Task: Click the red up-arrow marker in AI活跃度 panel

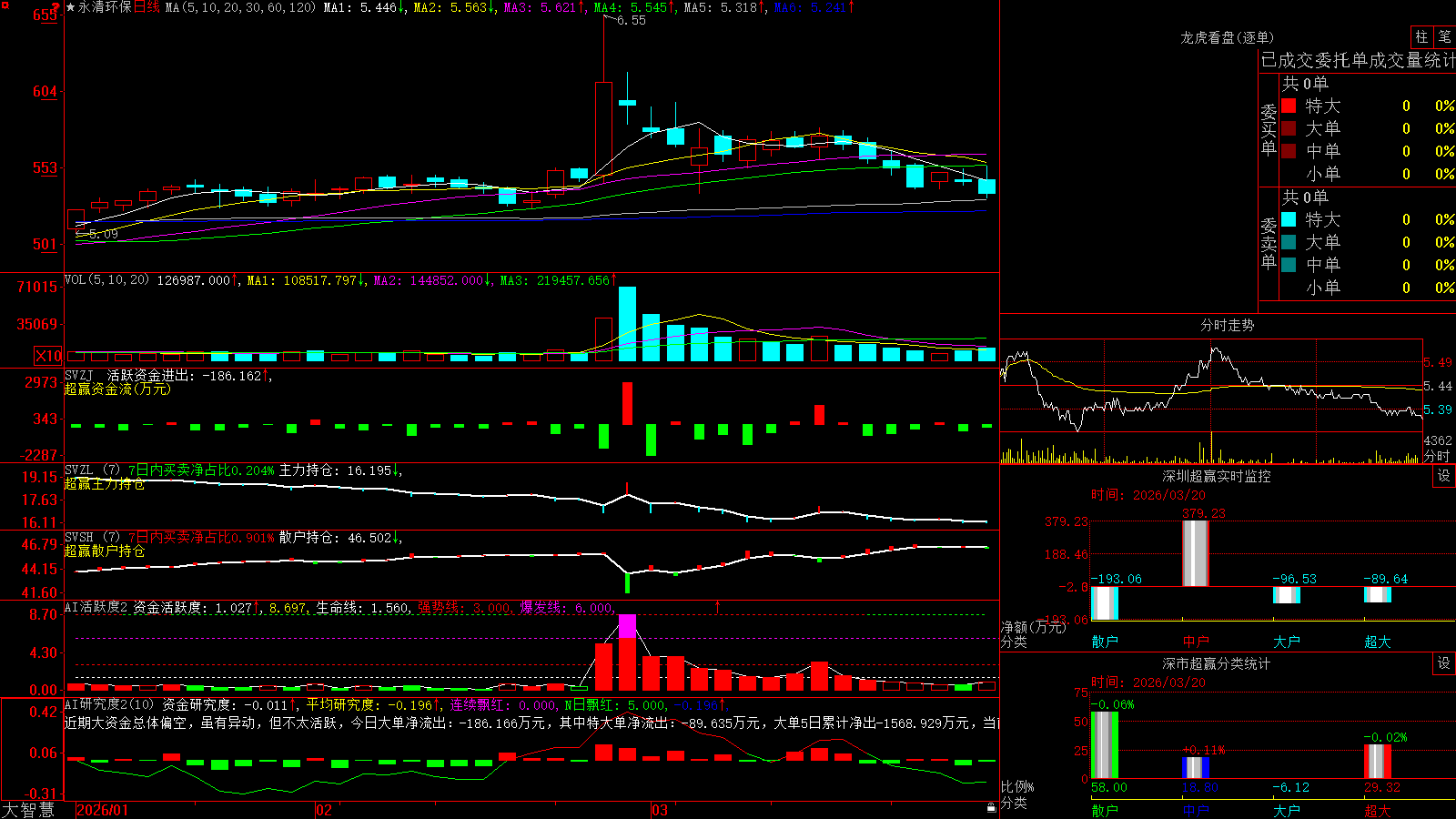Action: 717,606
